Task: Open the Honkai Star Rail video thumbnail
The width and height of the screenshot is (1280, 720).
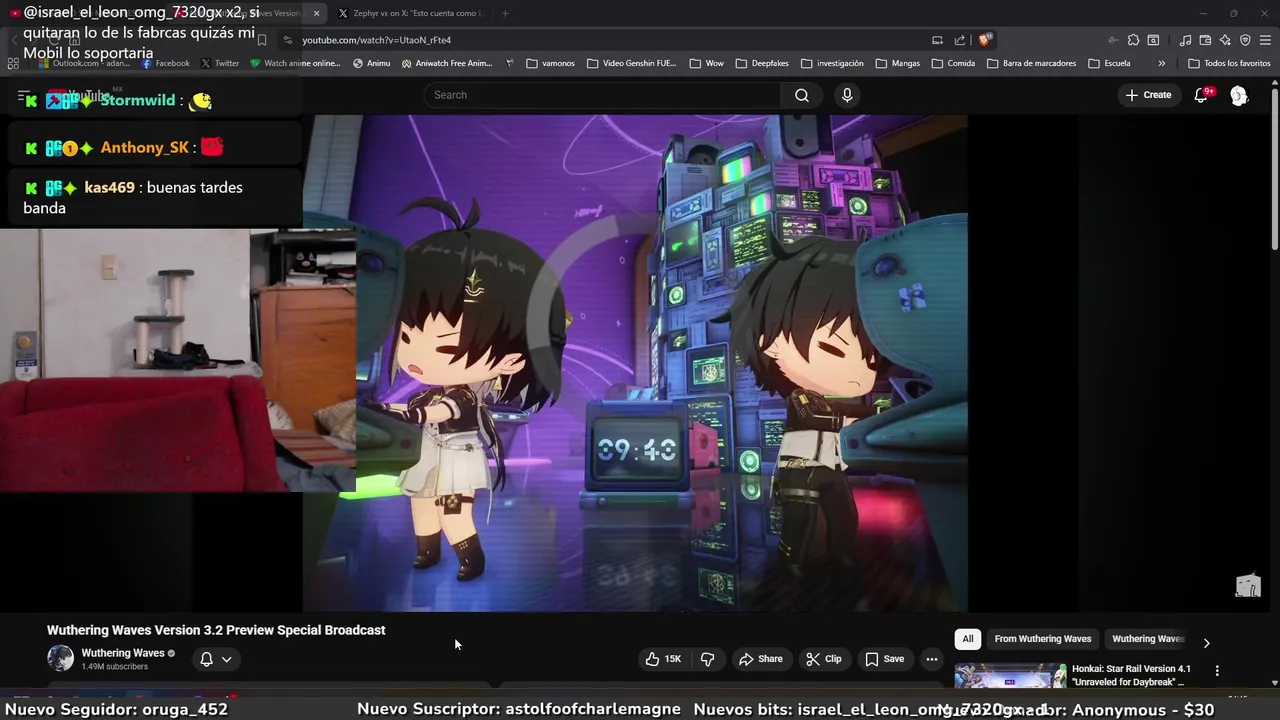Action: pos(1010,677)
